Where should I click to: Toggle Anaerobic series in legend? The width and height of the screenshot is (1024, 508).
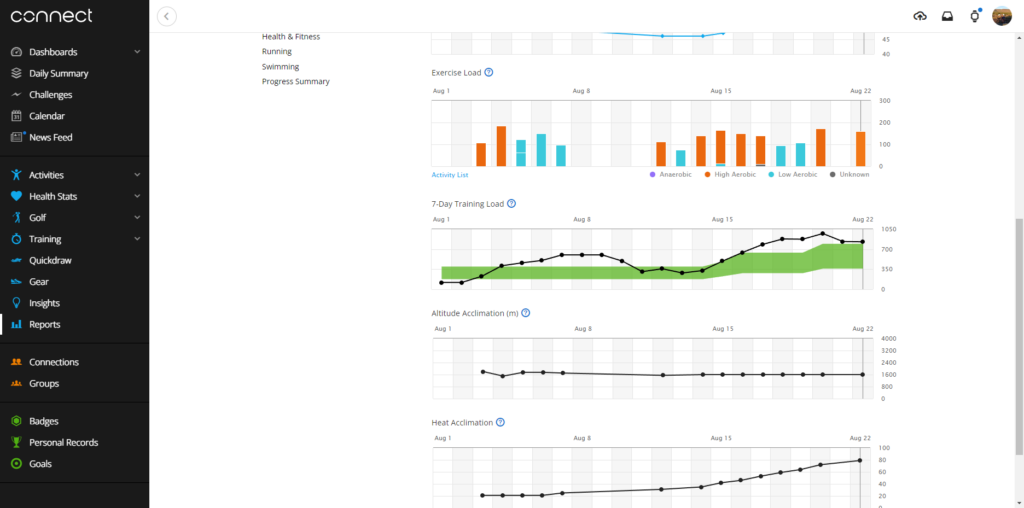tap(671, 175)
